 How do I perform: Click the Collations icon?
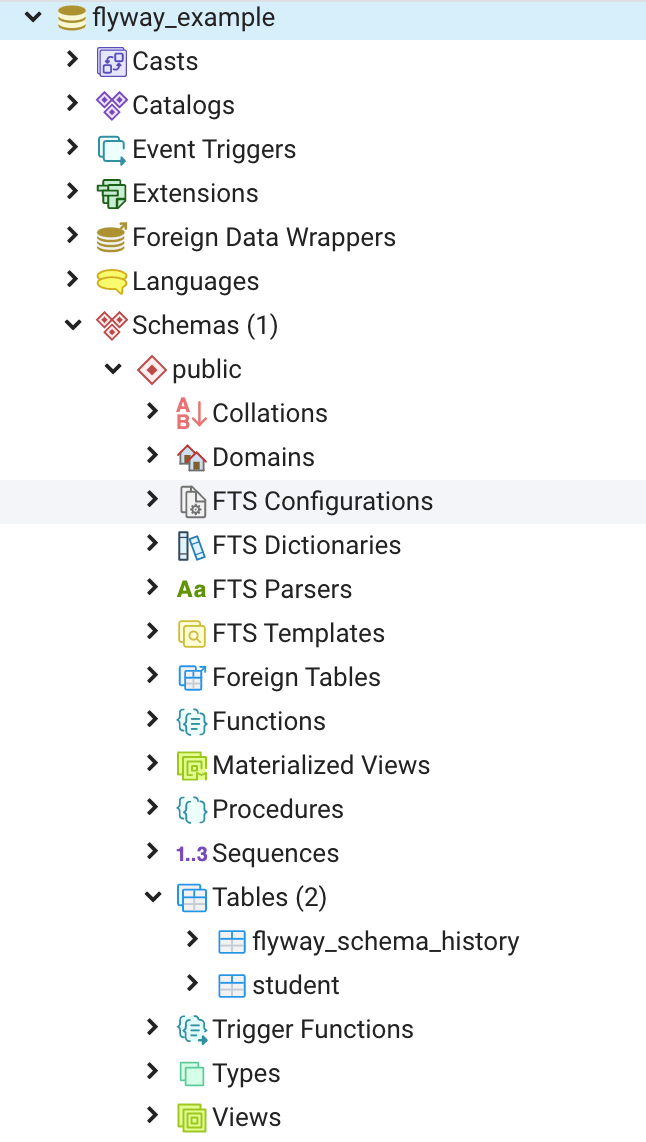tap(190, 413)
